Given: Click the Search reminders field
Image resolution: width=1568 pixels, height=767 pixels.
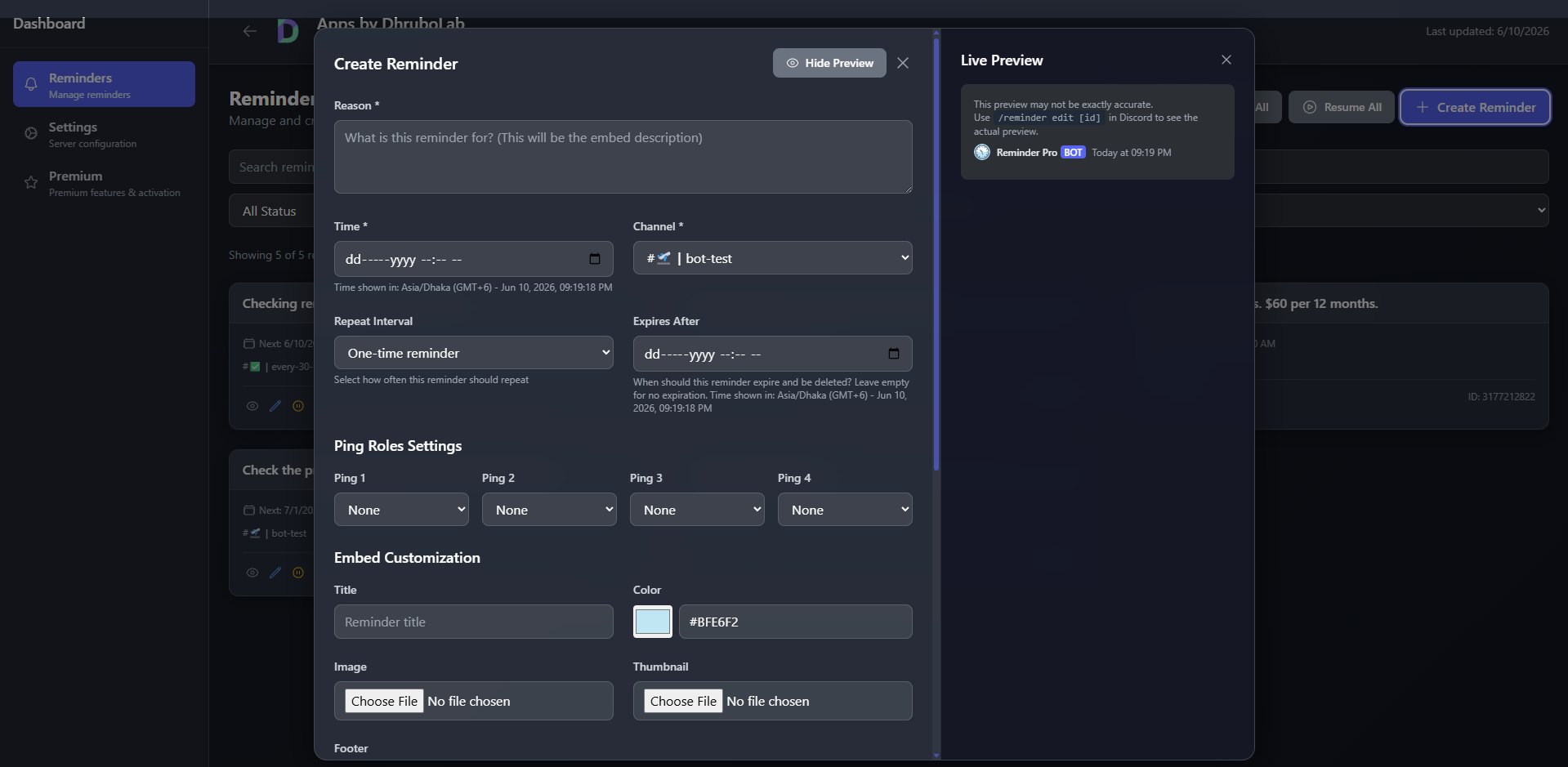Looking at the screenshot, I should coord(271,167).
